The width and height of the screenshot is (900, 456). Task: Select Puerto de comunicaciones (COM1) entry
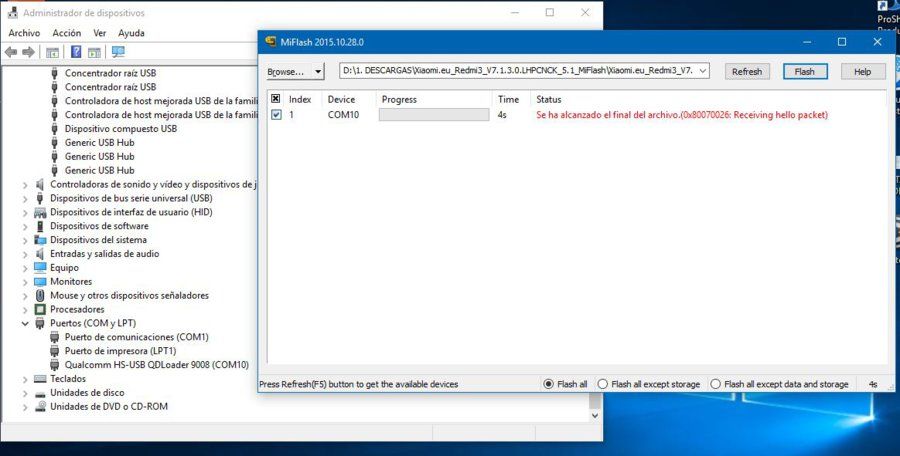pyautogui.click(x=137, y=337)
